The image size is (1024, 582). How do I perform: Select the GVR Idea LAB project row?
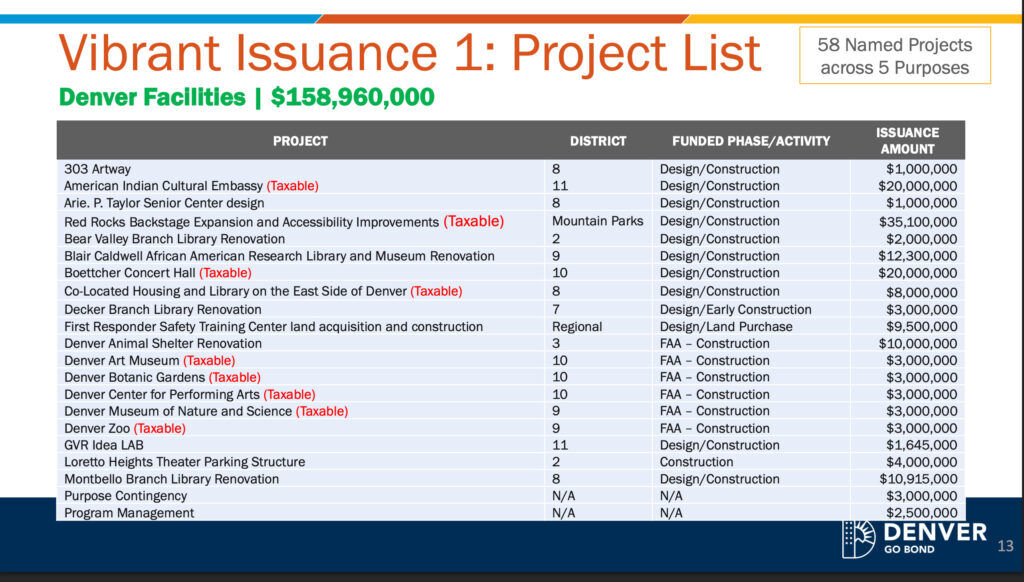click(110, 444)
